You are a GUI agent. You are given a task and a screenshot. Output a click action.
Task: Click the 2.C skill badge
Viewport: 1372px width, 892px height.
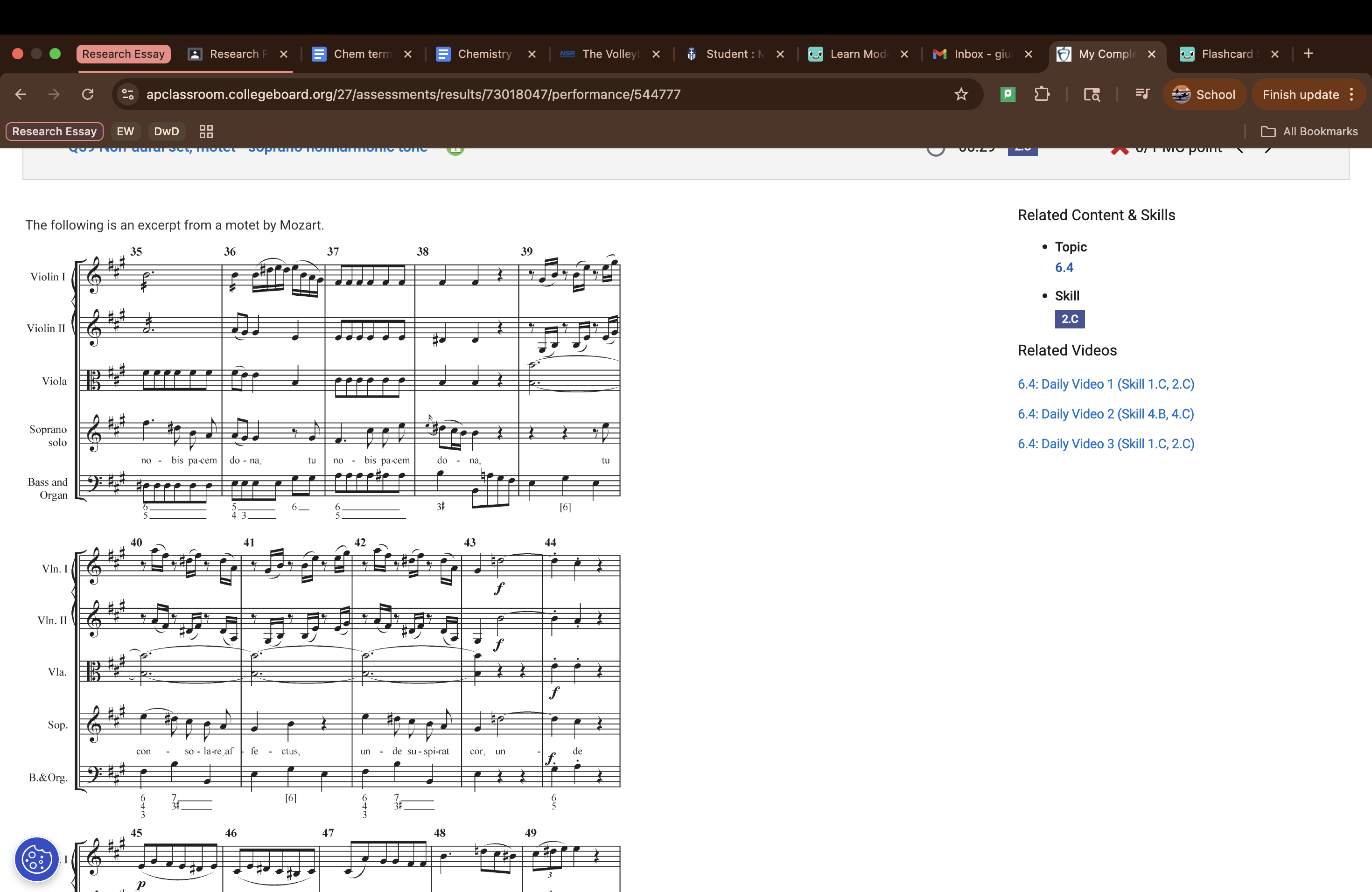(1069, 319)
